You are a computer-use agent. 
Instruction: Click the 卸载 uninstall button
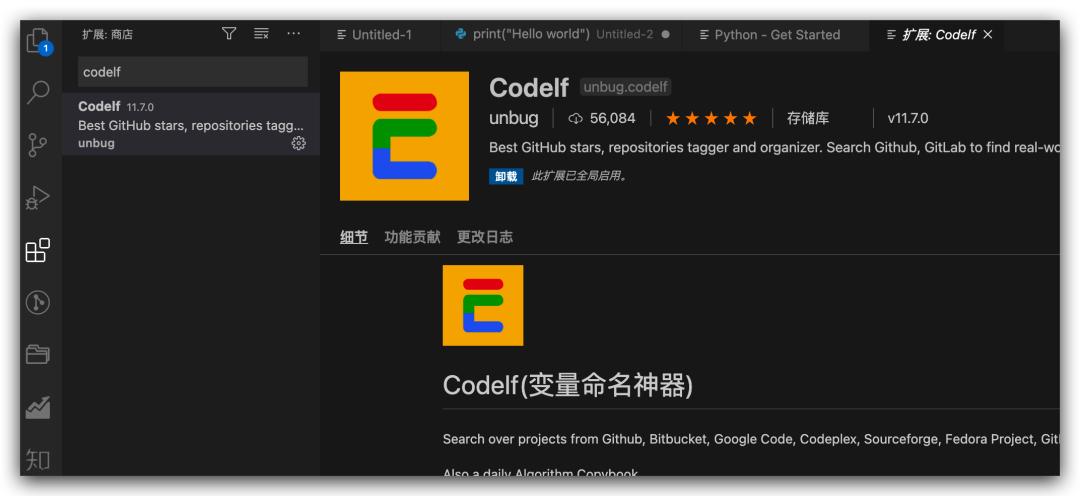click(506, 176)
